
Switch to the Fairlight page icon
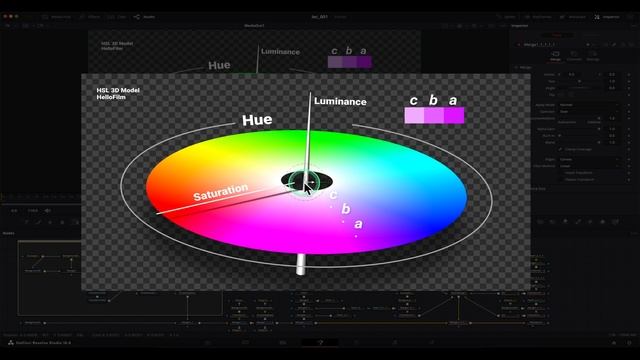[x=395, y=342]
